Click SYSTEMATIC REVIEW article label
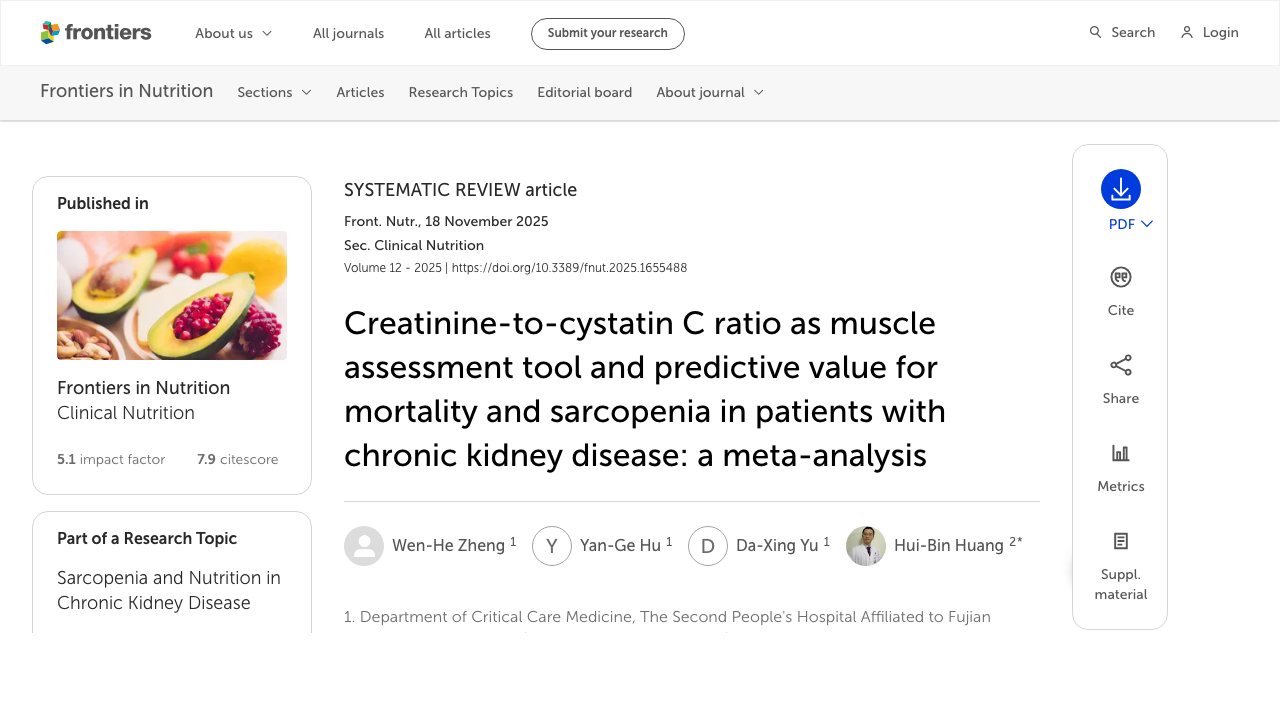Image resolution: width=1280 pixels, height=720 pixels. click(x=461, y=190)
